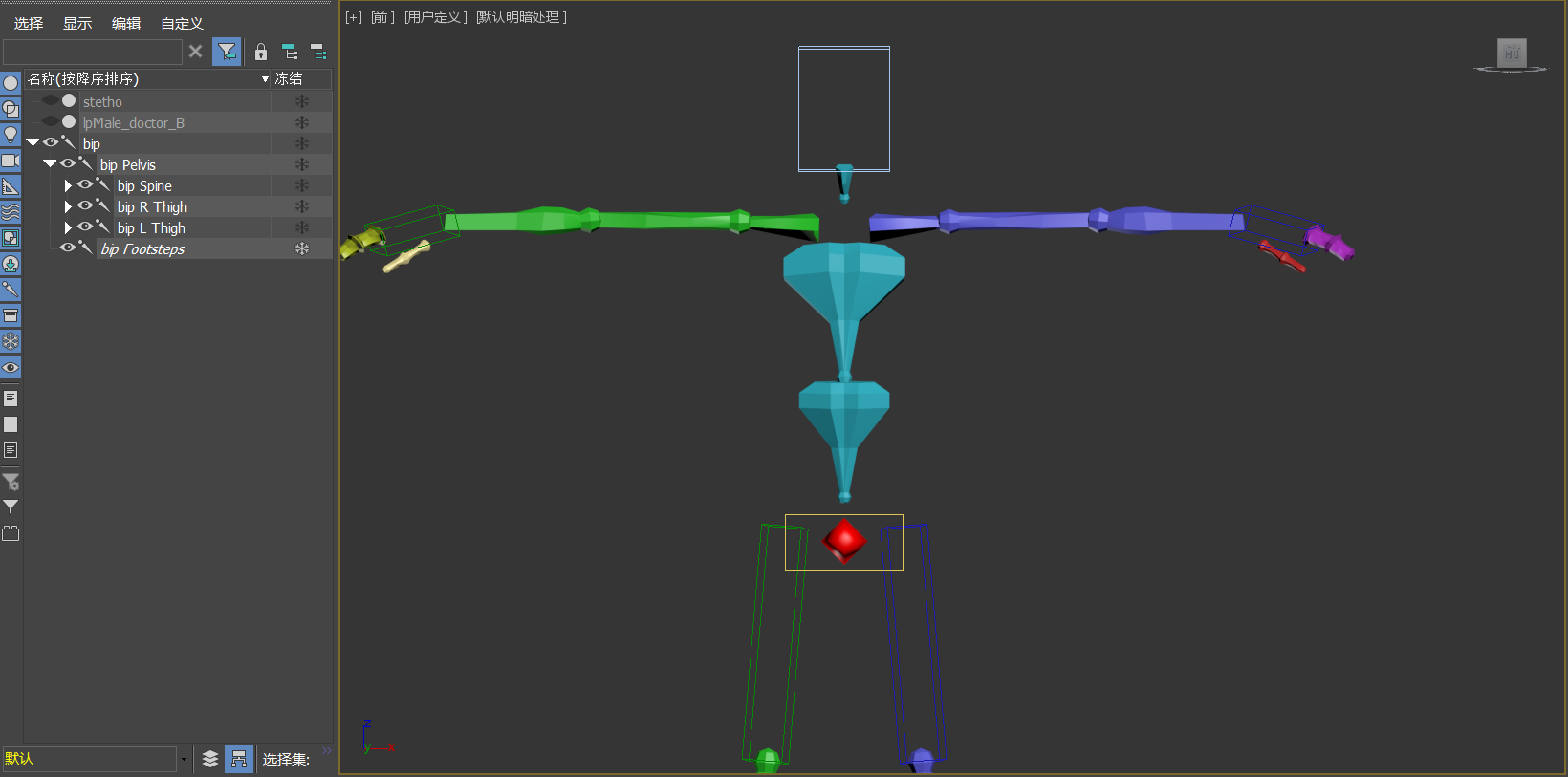Collapse the bip root tree node
1568x777 pixels.
[x=33, y=142]
